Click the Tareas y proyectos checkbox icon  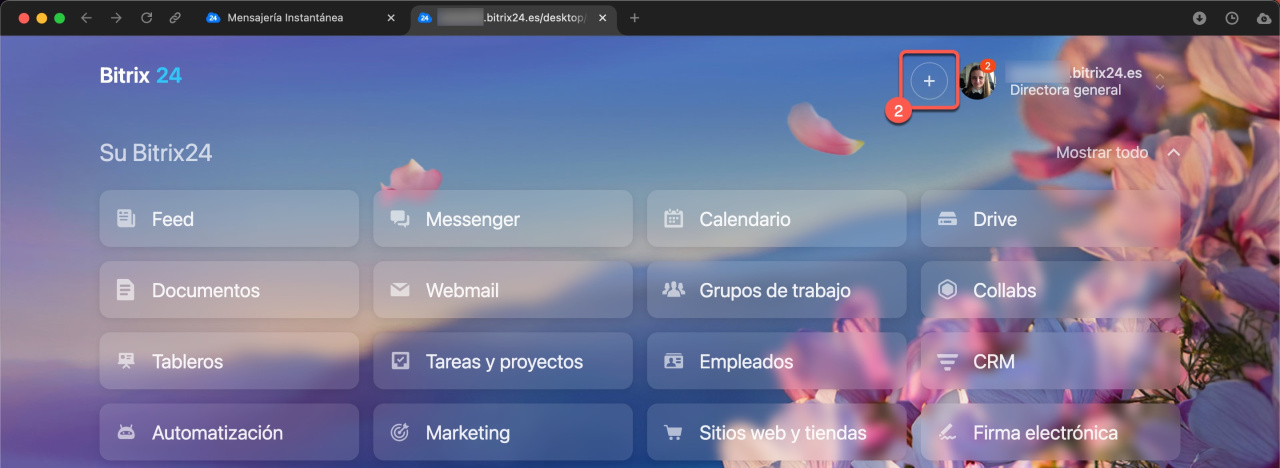click(400, 361)
